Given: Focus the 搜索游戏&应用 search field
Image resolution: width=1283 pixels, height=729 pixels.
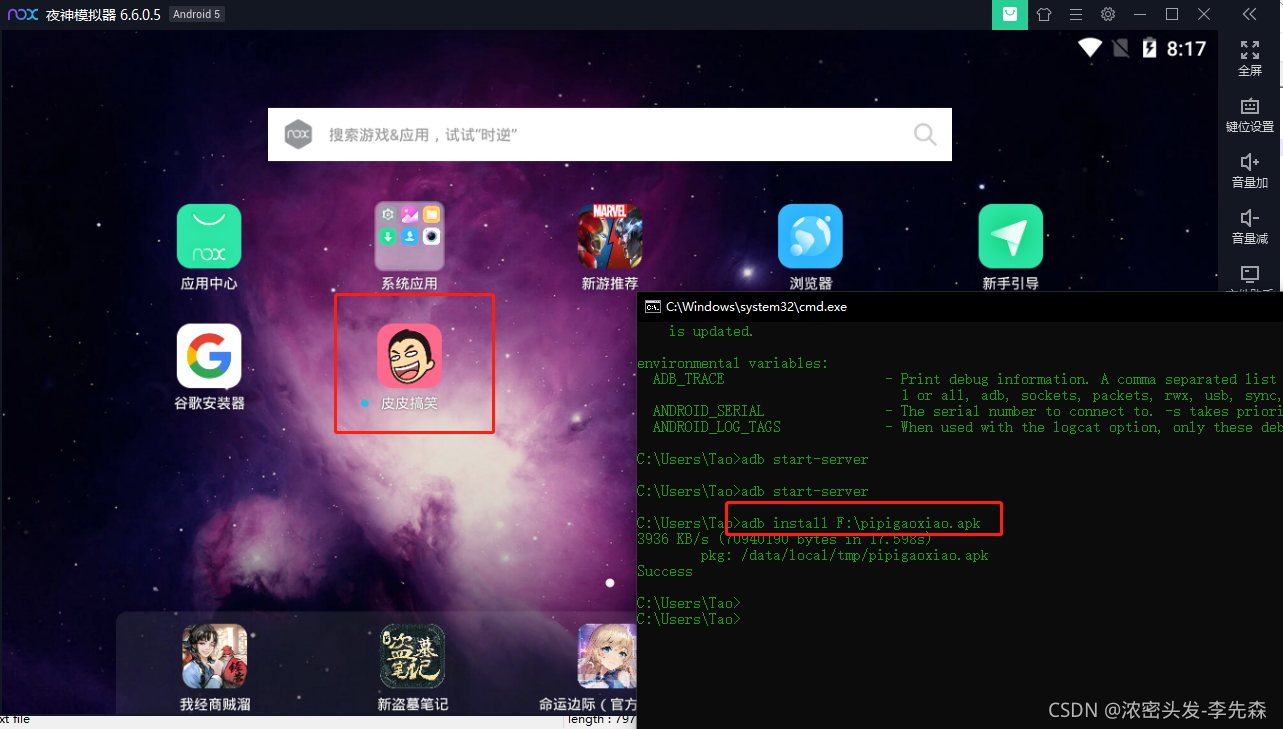Looking at the screenshot, I should 610,134.
